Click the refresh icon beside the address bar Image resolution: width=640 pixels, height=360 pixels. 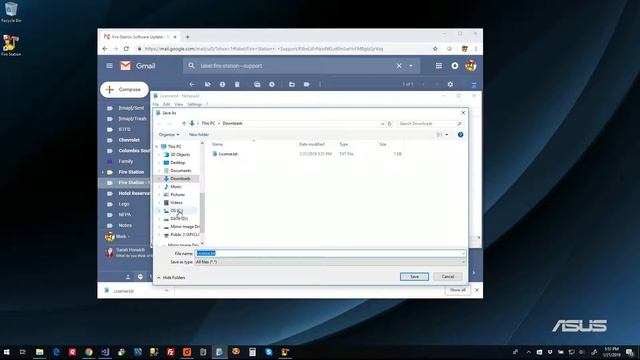click(389, 124)
